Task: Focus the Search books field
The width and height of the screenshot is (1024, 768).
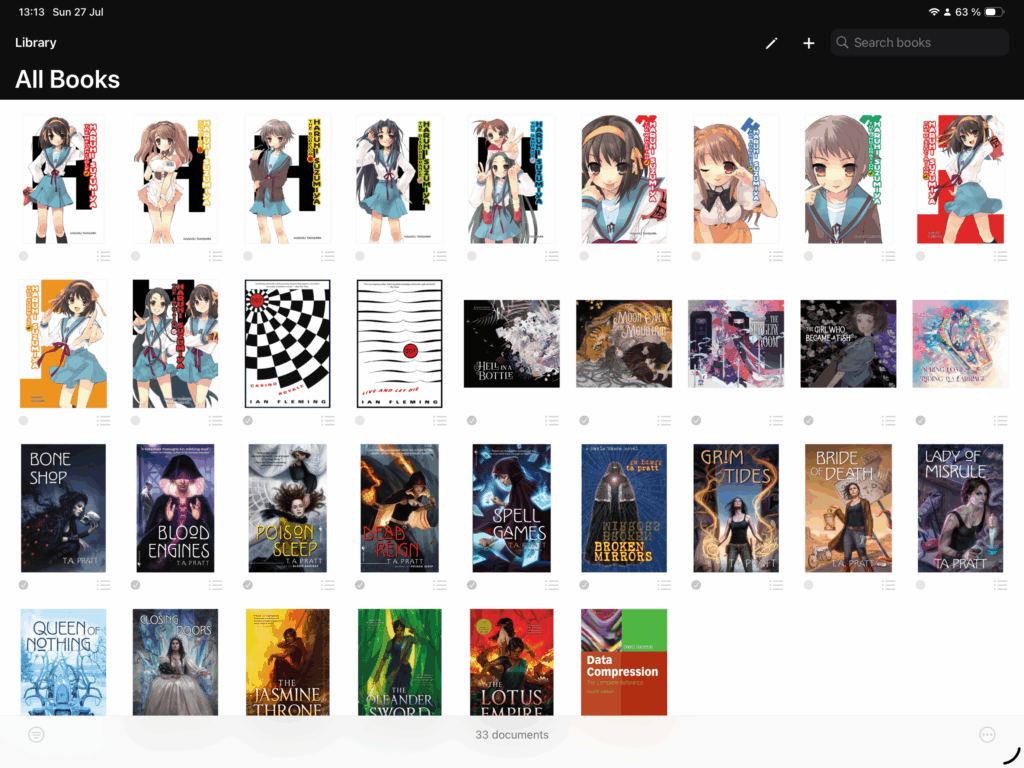Action: [x=920, y=42]
